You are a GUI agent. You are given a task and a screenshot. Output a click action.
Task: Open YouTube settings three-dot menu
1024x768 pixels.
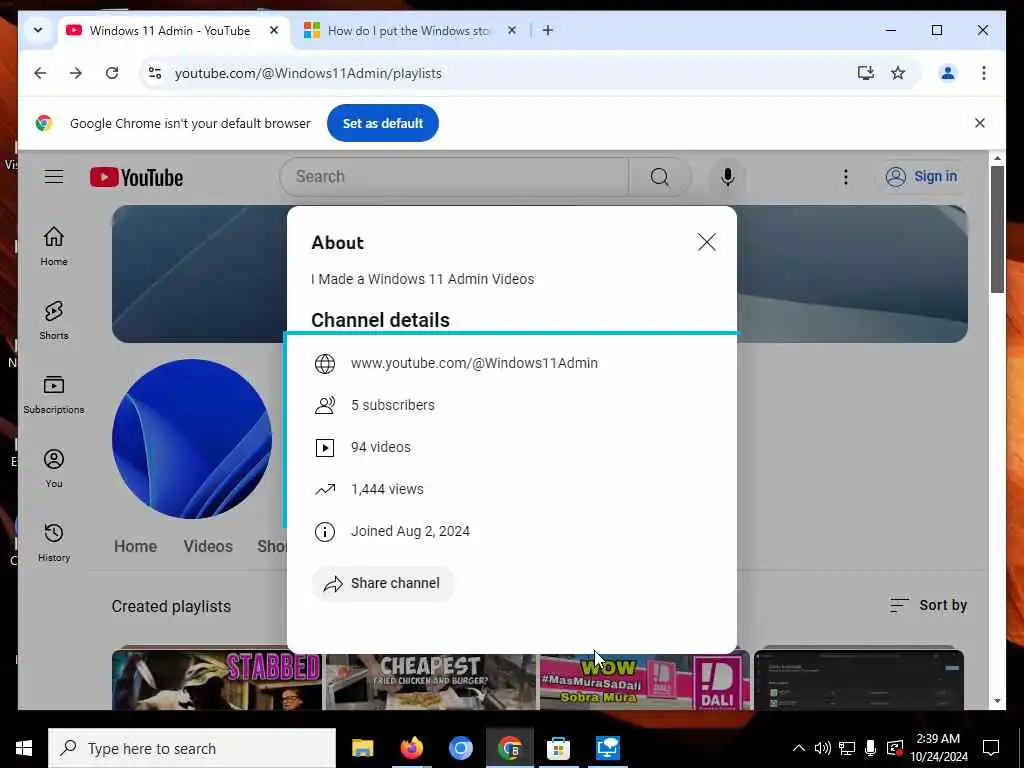[846, 177]
